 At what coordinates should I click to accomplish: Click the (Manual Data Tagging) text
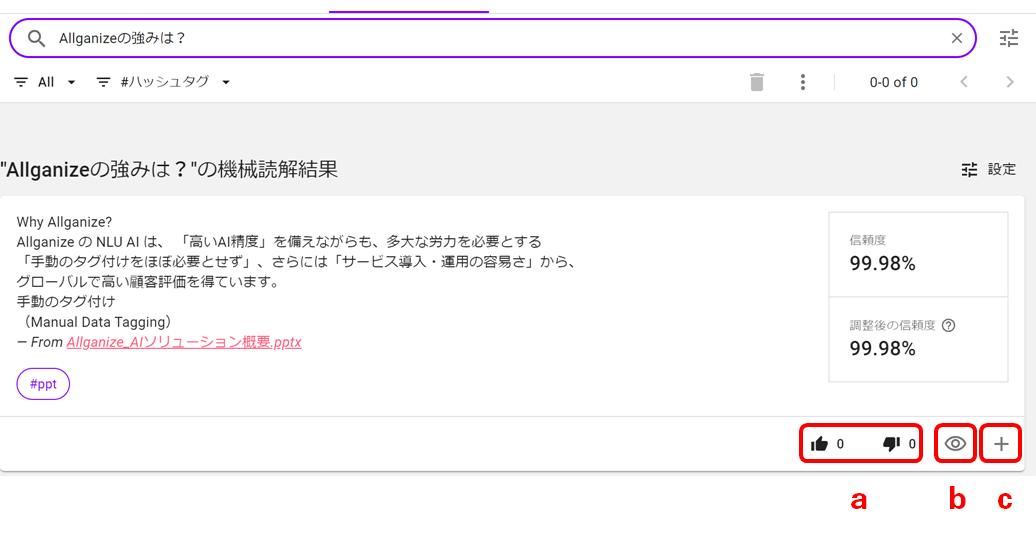pyautogui.click(x=96, y=322)
